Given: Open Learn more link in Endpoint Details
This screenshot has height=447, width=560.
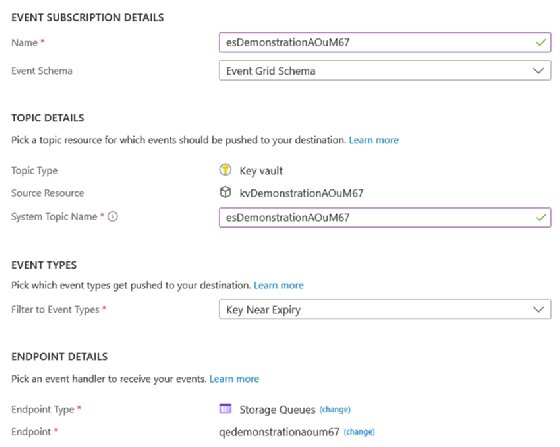Looking at the screenshot, I should (x=234, y=379).
